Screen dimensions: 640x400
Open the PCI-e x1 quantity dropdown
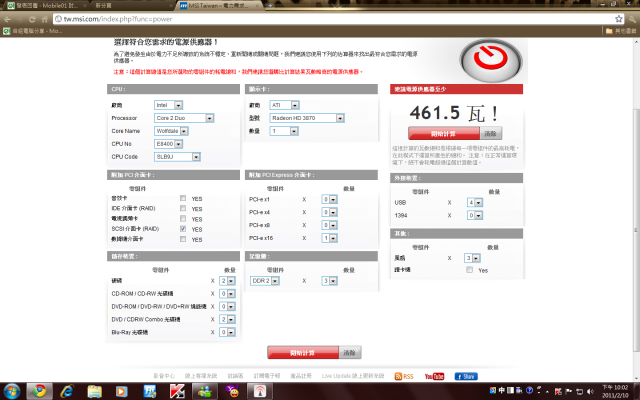point(329,200)
